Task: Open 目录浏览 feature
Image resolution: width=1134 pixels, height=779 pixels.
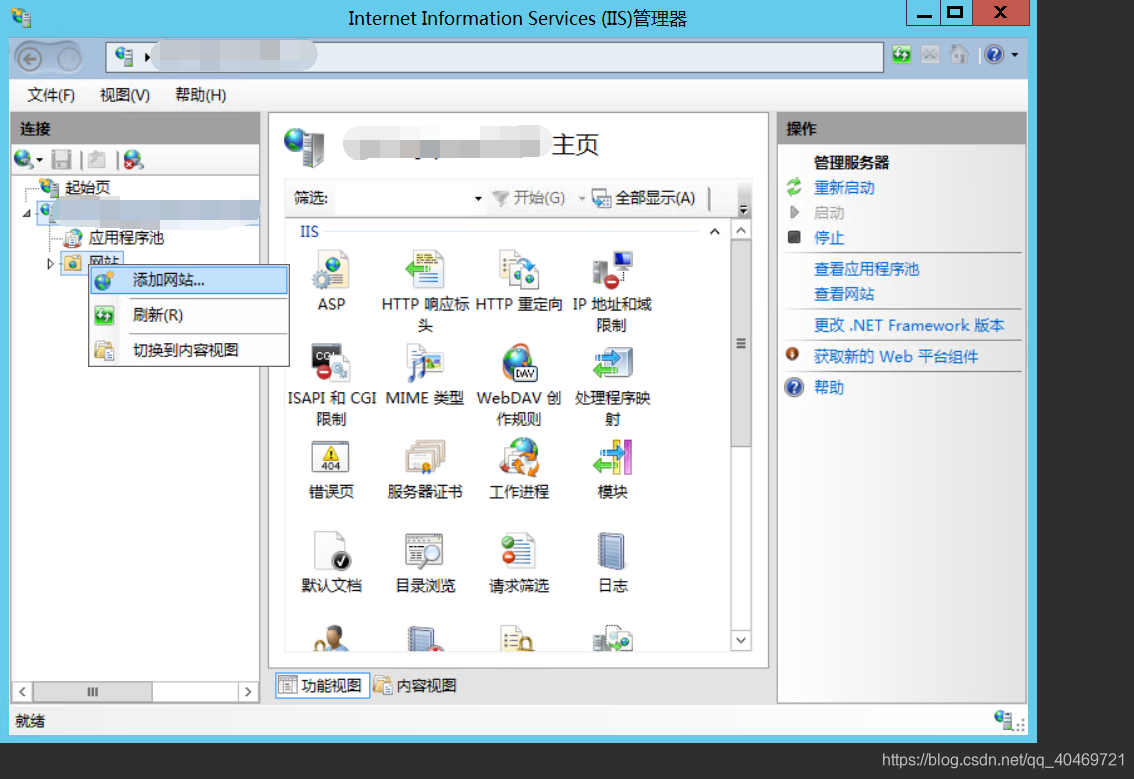Action: point(425,563)
